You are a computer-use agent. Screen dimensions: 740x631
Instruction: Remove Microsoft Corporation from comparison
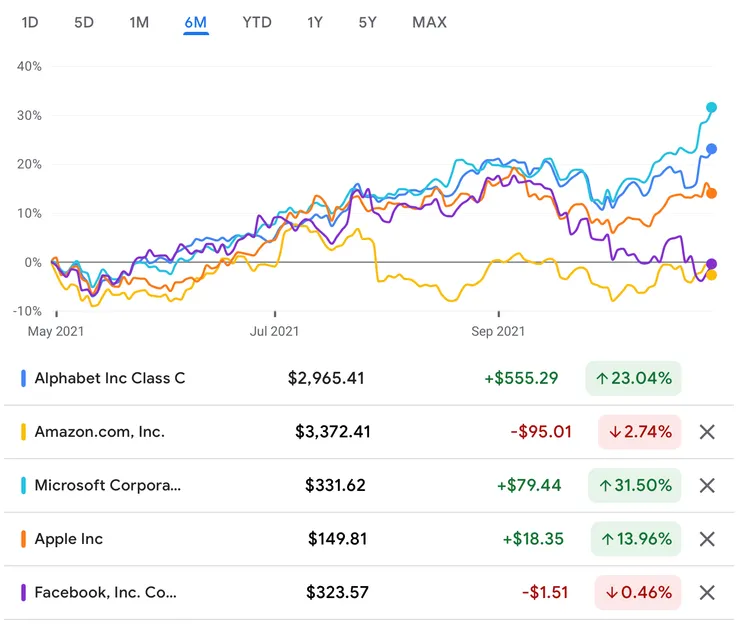click(707, 485)
